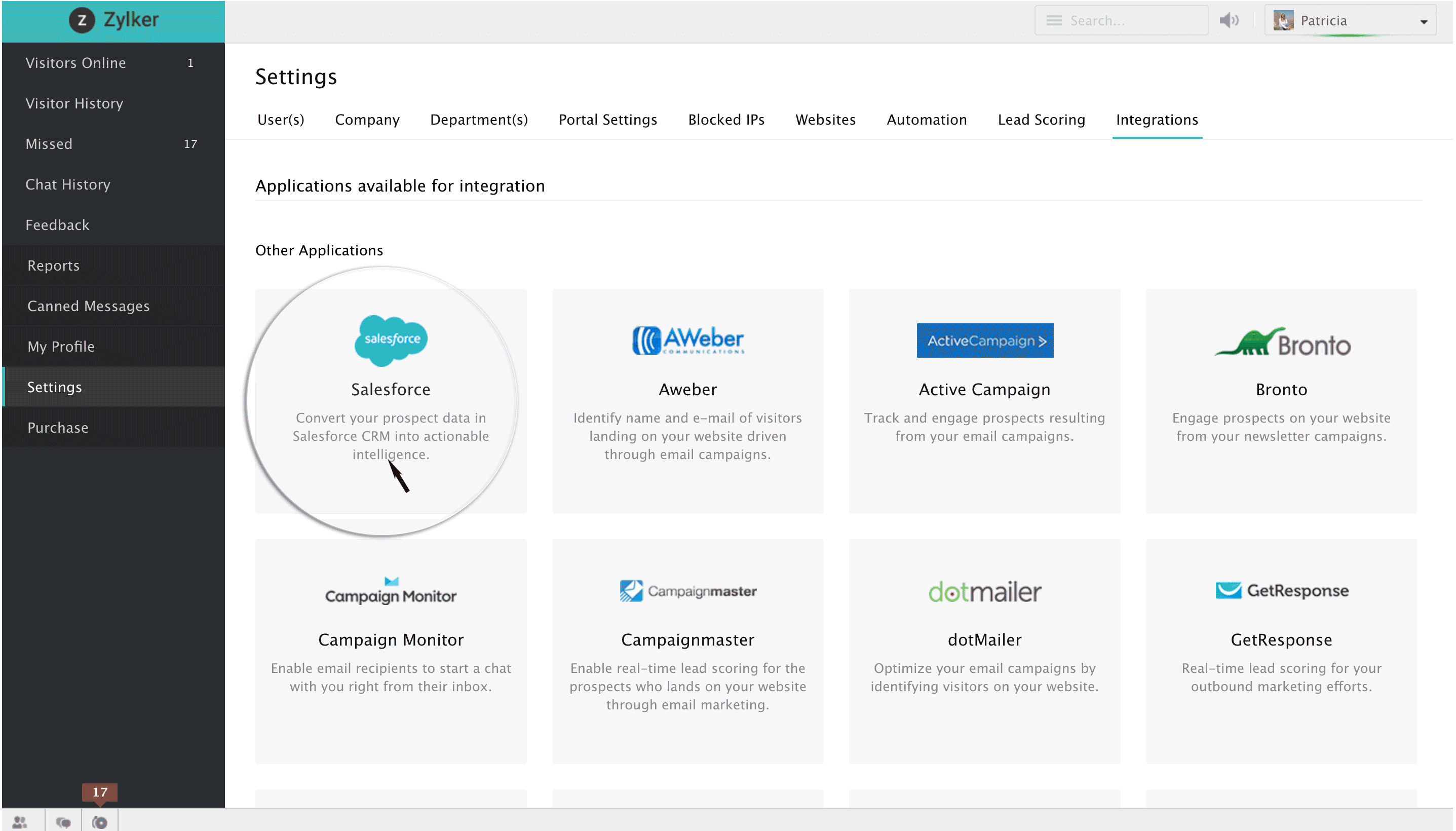Open the Patricia user dropdown arrow

pyautogui.click(x=1424, y=22)
